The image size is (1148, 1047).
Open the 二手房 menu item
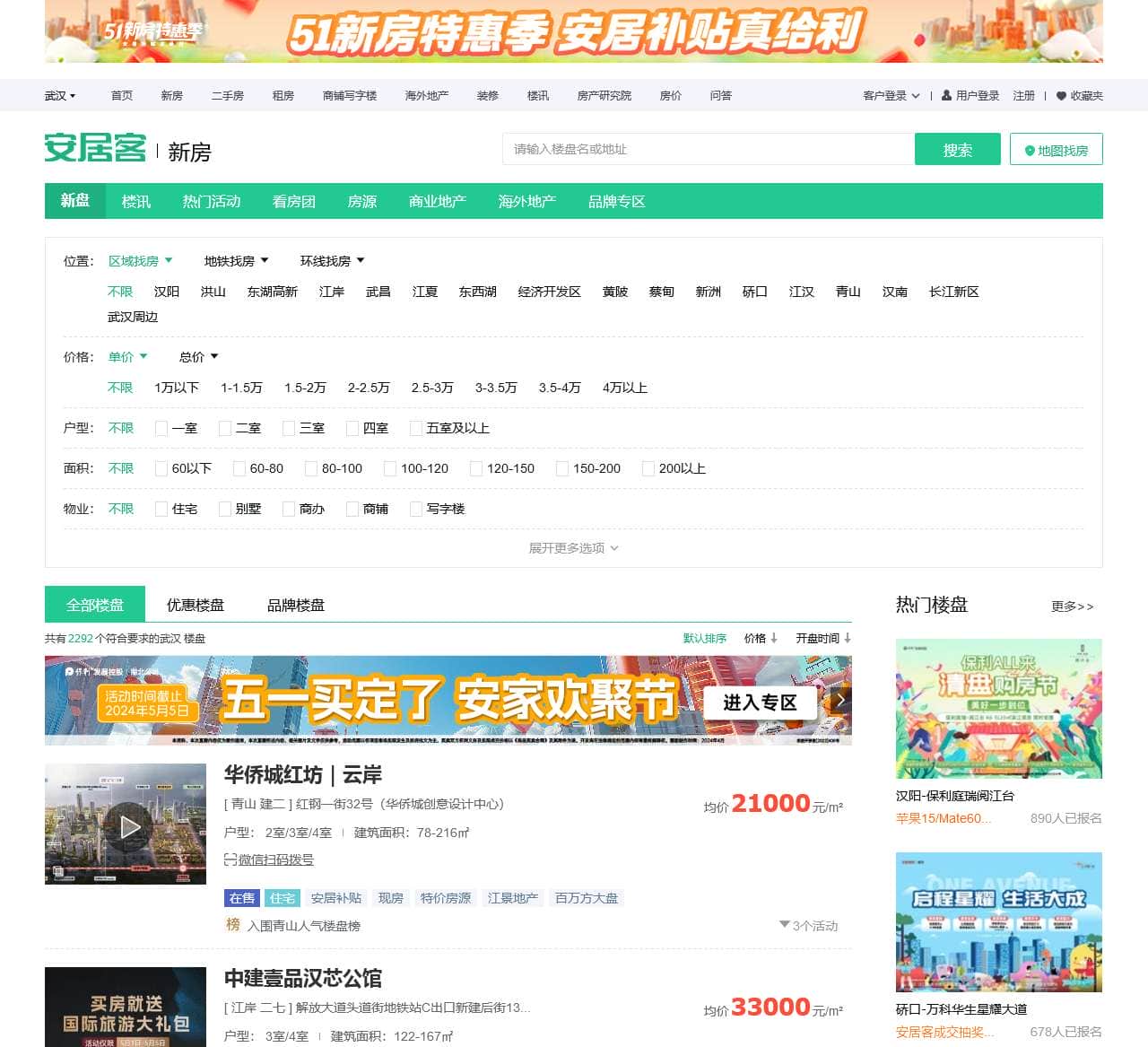click(x=226, y=95)
